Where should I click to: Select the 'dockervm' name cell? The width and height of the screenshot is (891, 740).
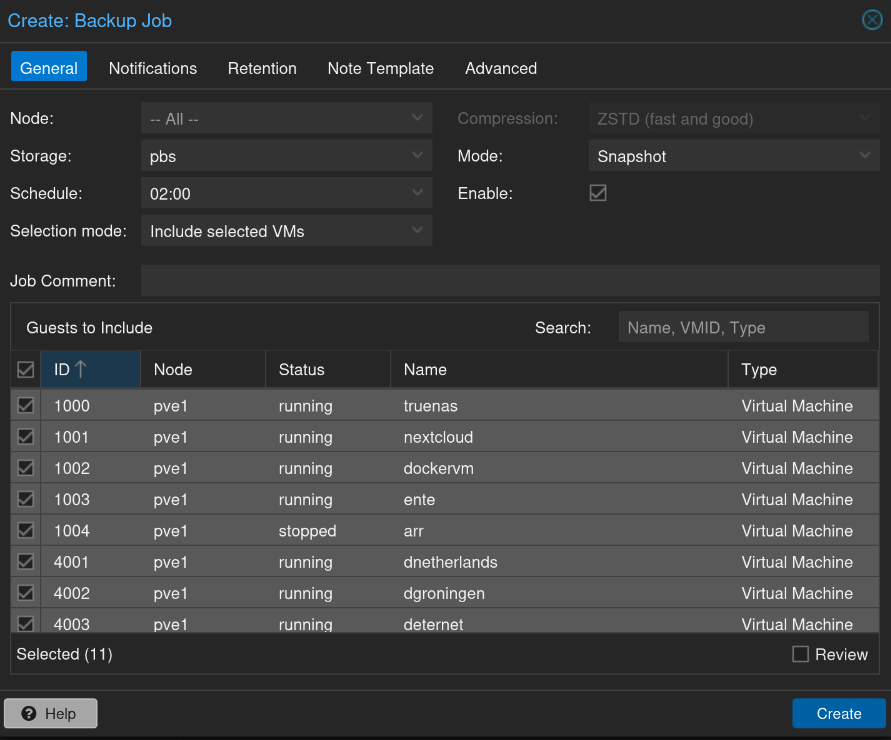559,468
